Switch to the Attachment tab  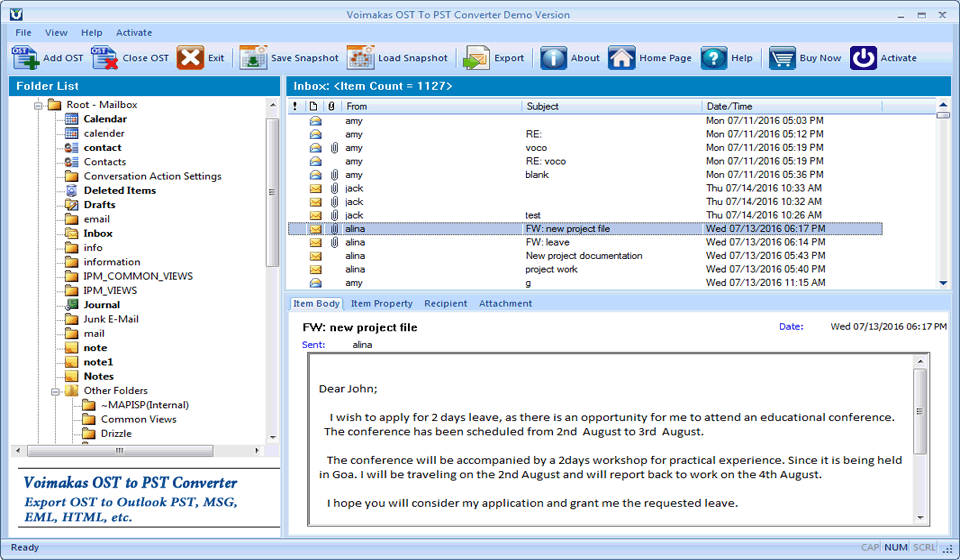[506, 304]
